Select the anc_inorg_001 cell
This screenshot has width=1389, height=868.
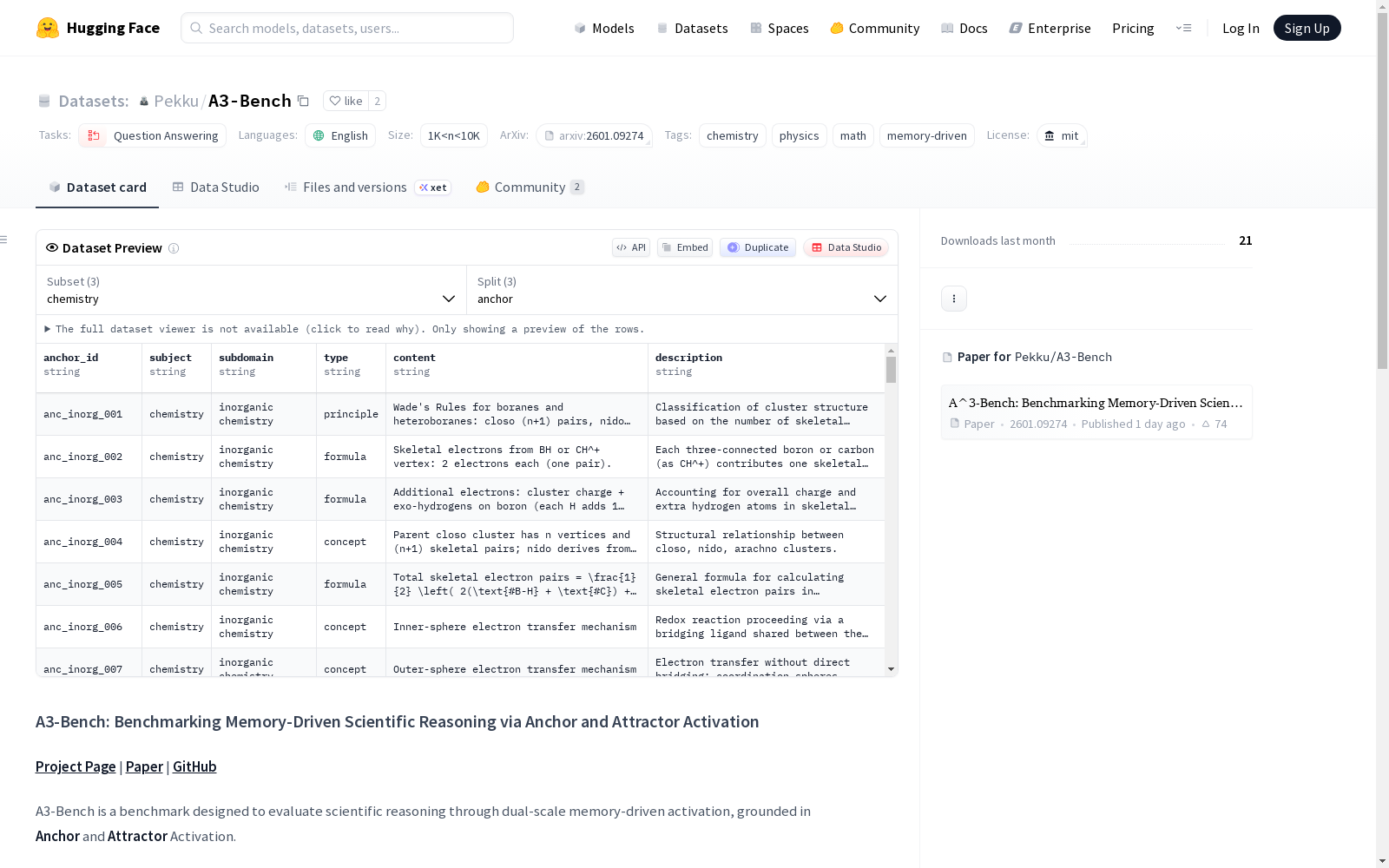tap(89, 414)
